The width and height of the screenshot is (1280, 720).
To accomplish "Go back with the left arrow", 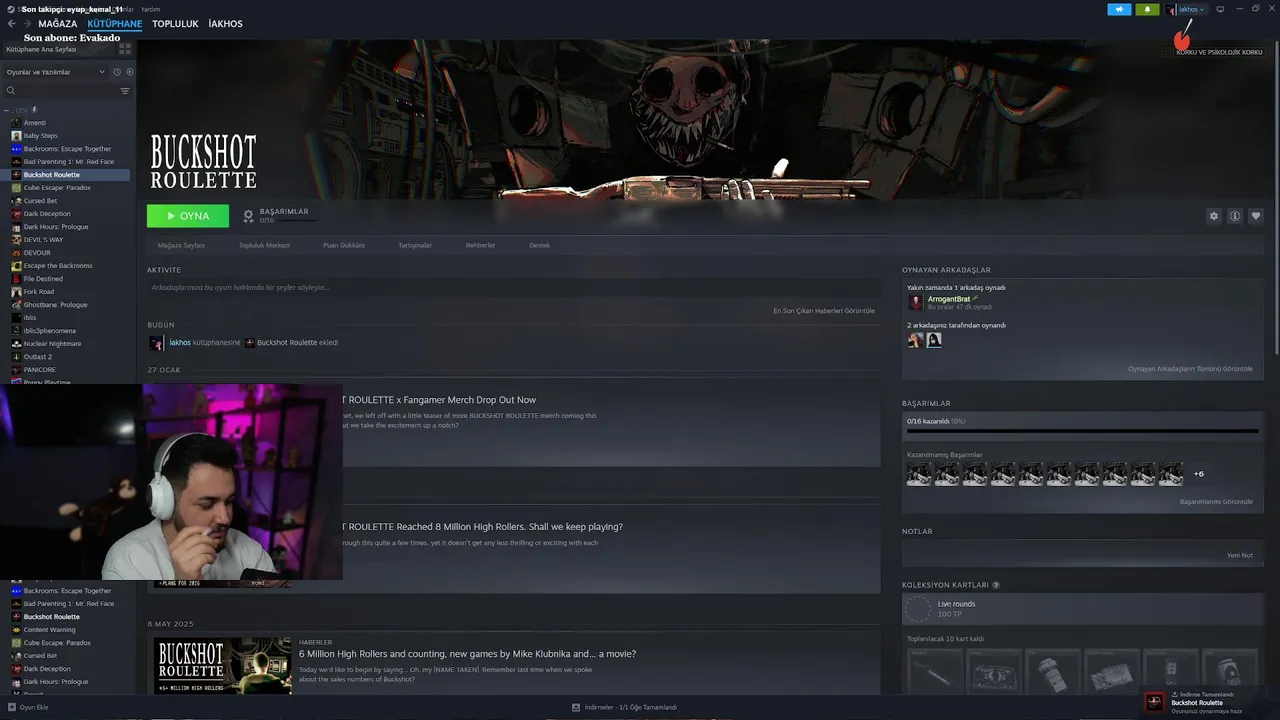I will (11, 24).
